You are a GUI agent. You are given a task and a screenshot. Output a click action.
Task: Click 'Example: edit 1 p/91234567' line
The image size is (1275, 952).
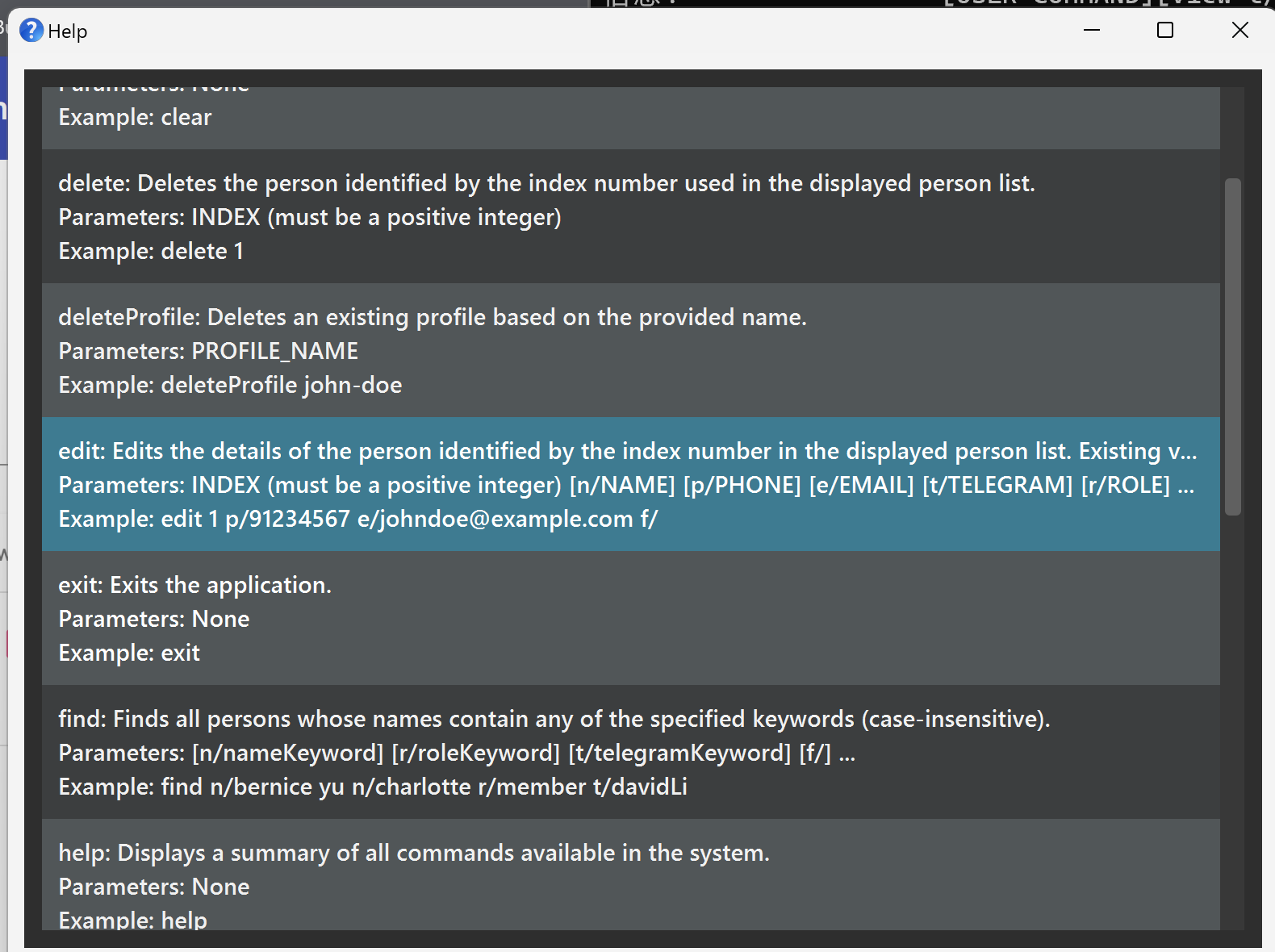[358, 520]
